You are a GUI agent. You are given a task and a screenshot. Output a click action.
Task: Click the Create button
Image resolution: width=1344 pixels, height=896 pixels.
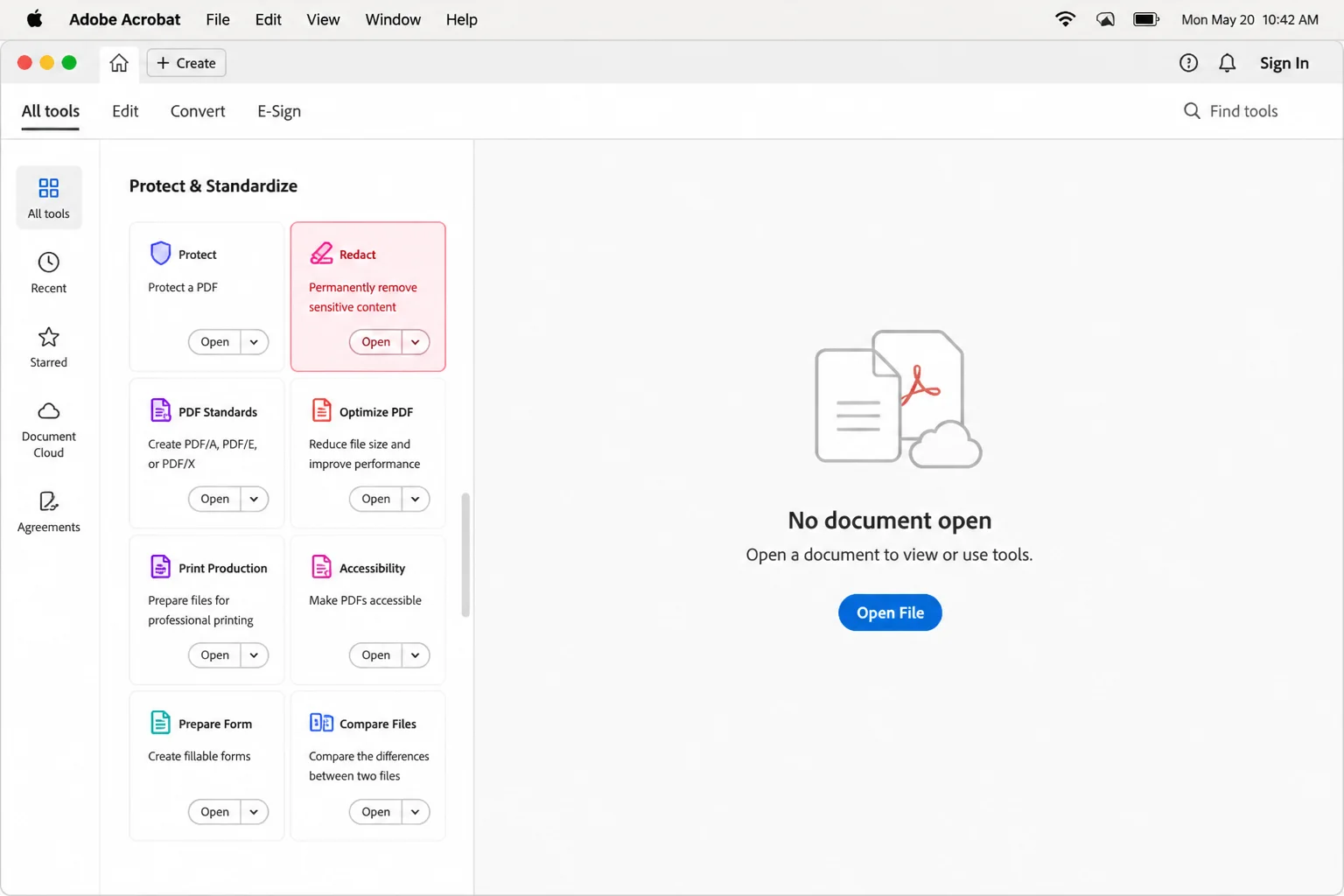coord(186,63)
